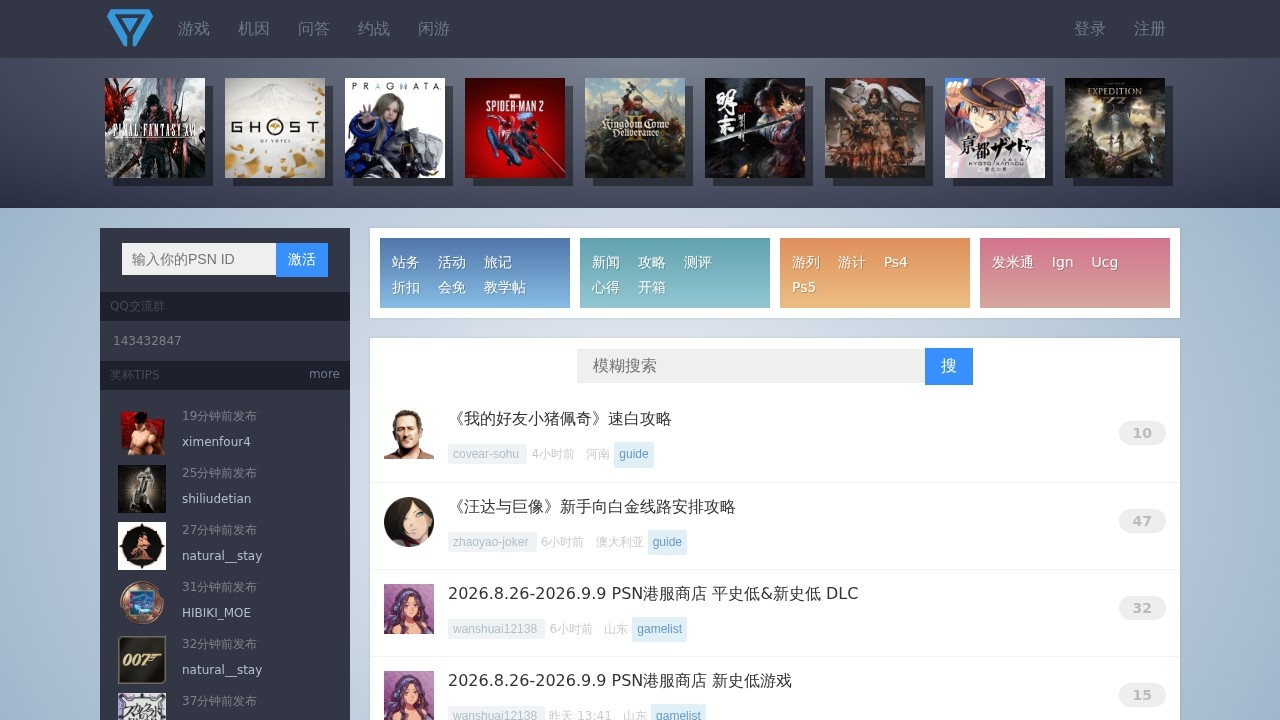The height and width of the screenshot is (720, 1280).
Task: Click the 15 reply count badge
Action: [x=1142, y=695]
